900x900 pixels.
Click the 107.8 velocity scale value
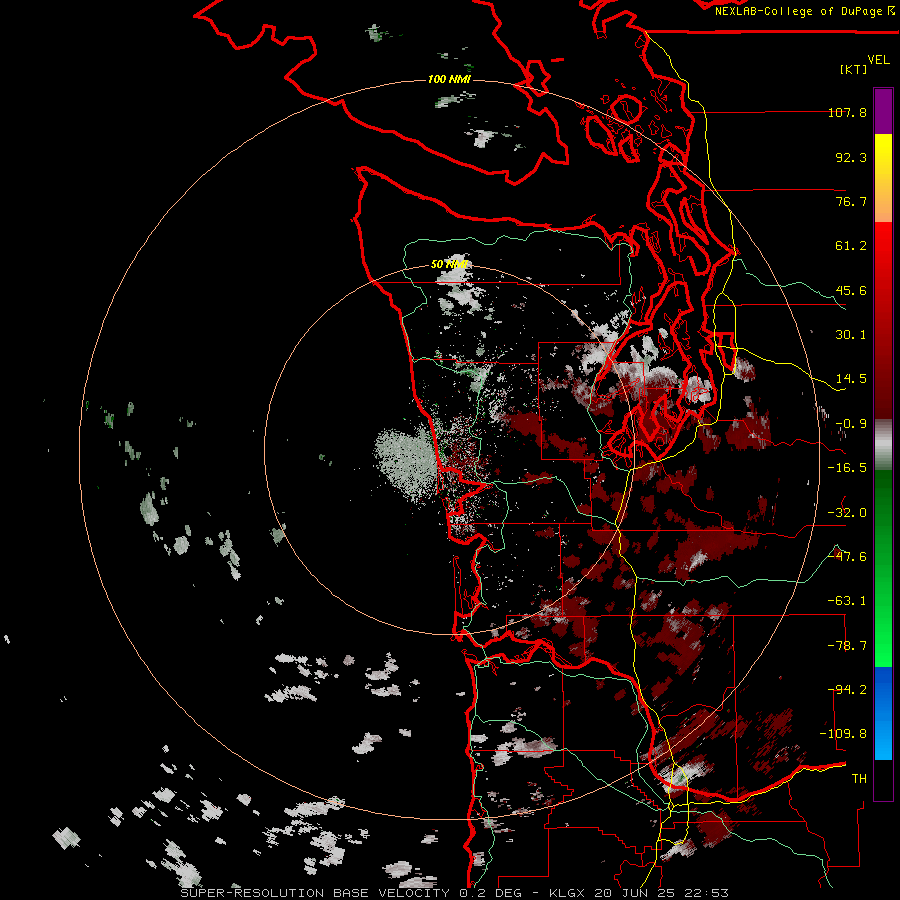[847, 112]
